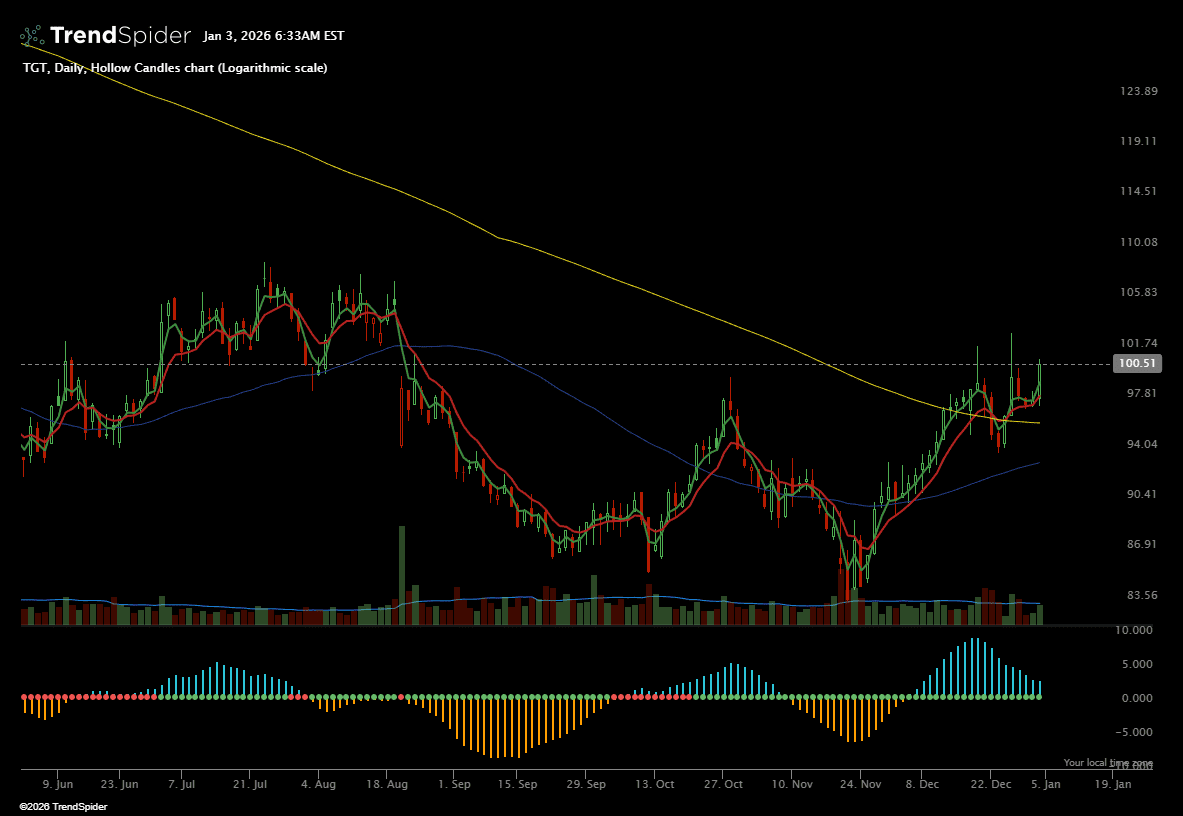Viewport: 1183px width, 816px height.
Task: Click the 19. Jan date axis label
Action: (1115, 785)
